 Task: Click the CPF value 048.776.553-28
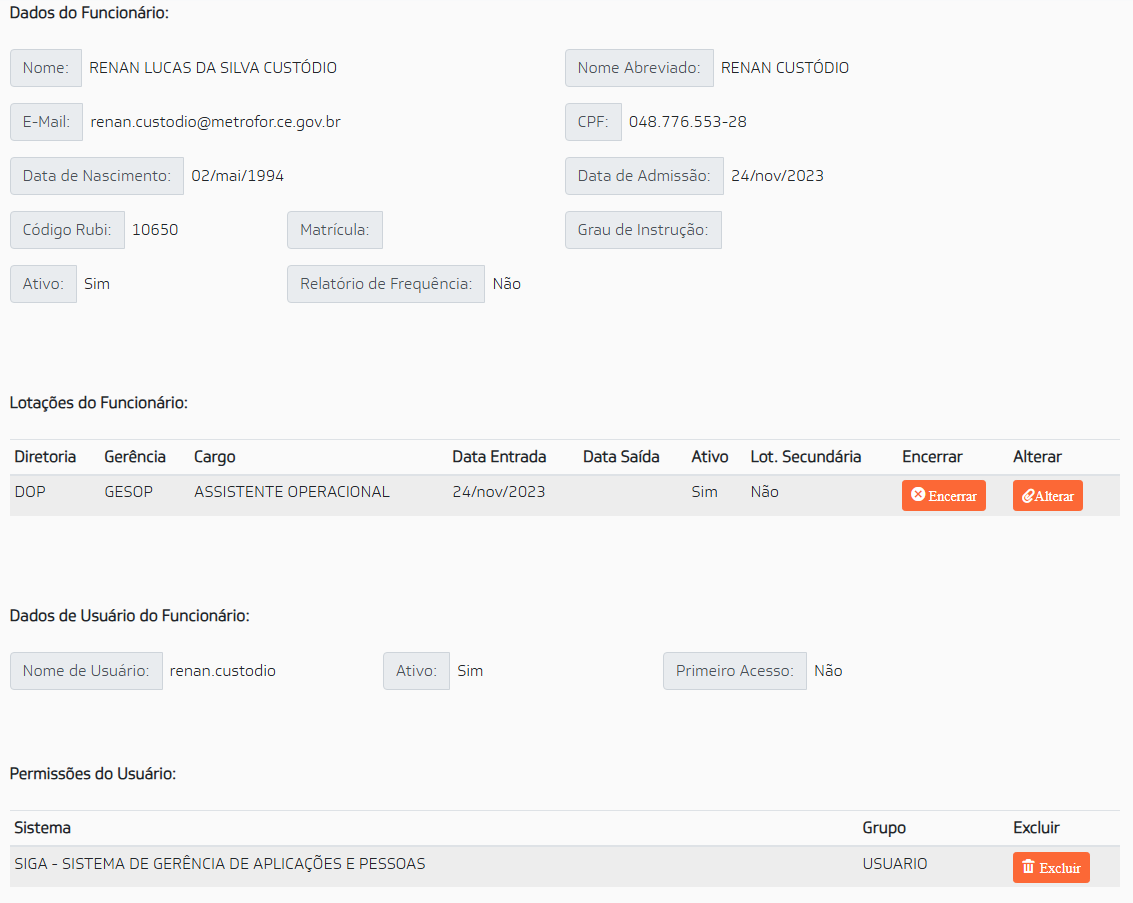(687, 122)
